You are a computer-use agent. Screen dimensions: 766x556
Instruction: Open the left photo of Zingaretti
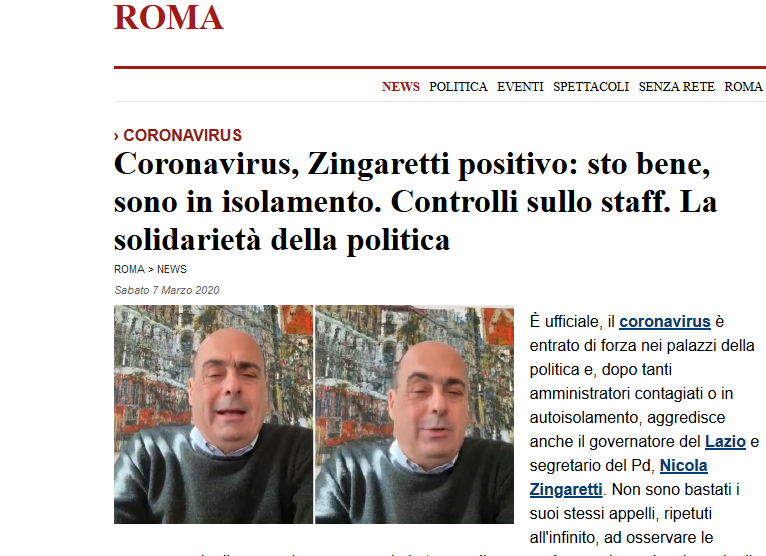click(x=213, y=414)
